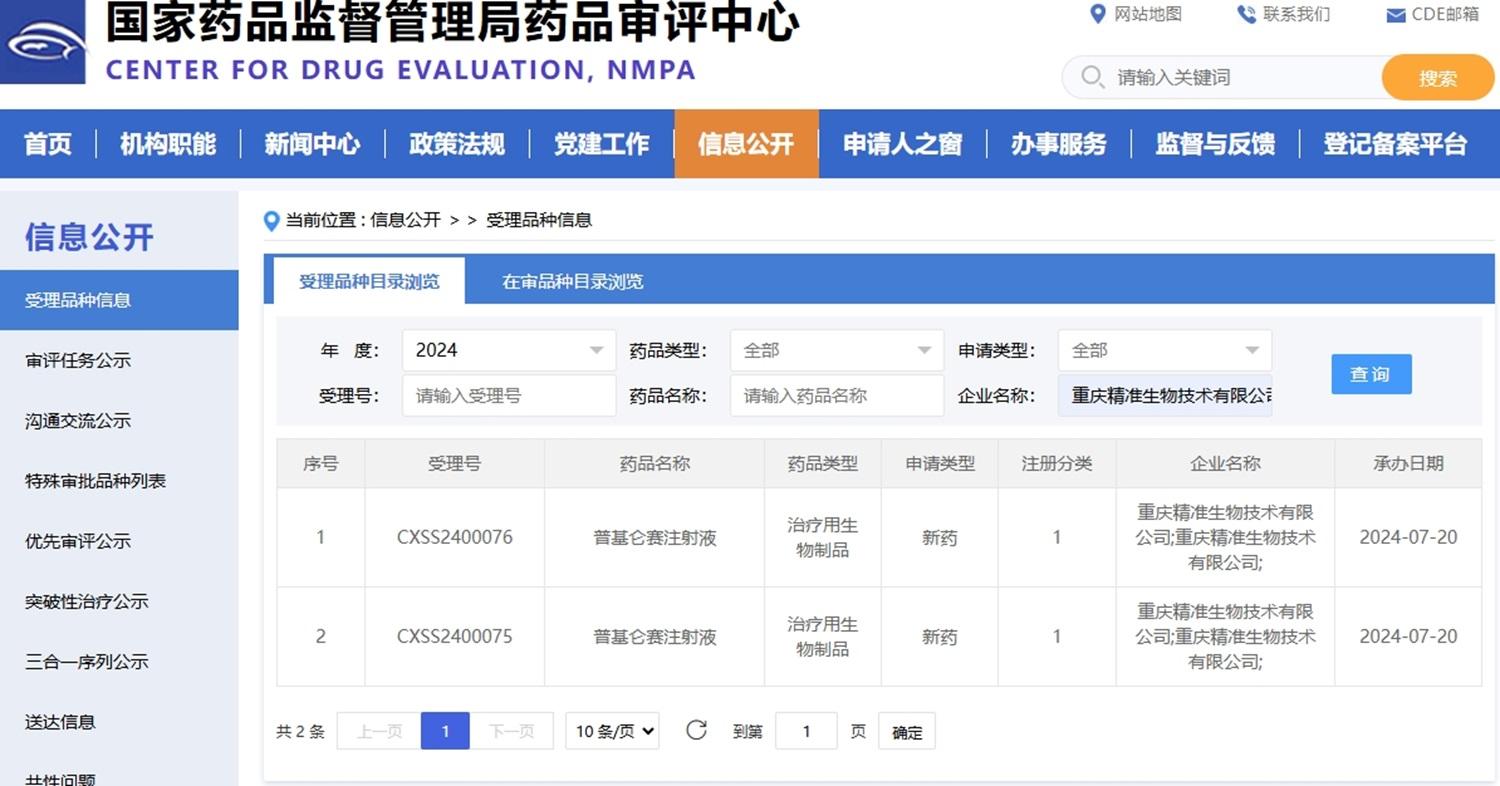Viewport: 1500px width, 786px height.
Task: Select 政策法规 in the navigation bar
Action: pyautogui.click(x=456, y=144)
